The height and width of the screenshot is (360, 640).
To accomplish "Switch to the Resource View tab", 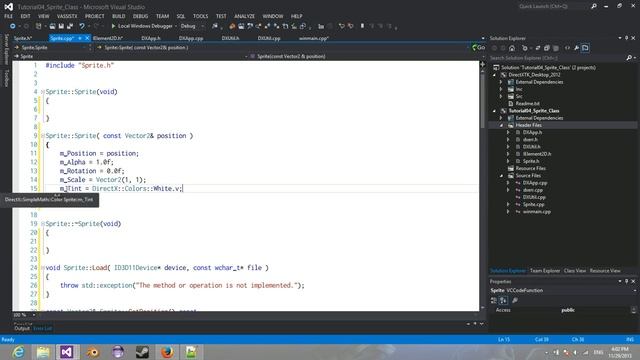I will click(605, 271).
